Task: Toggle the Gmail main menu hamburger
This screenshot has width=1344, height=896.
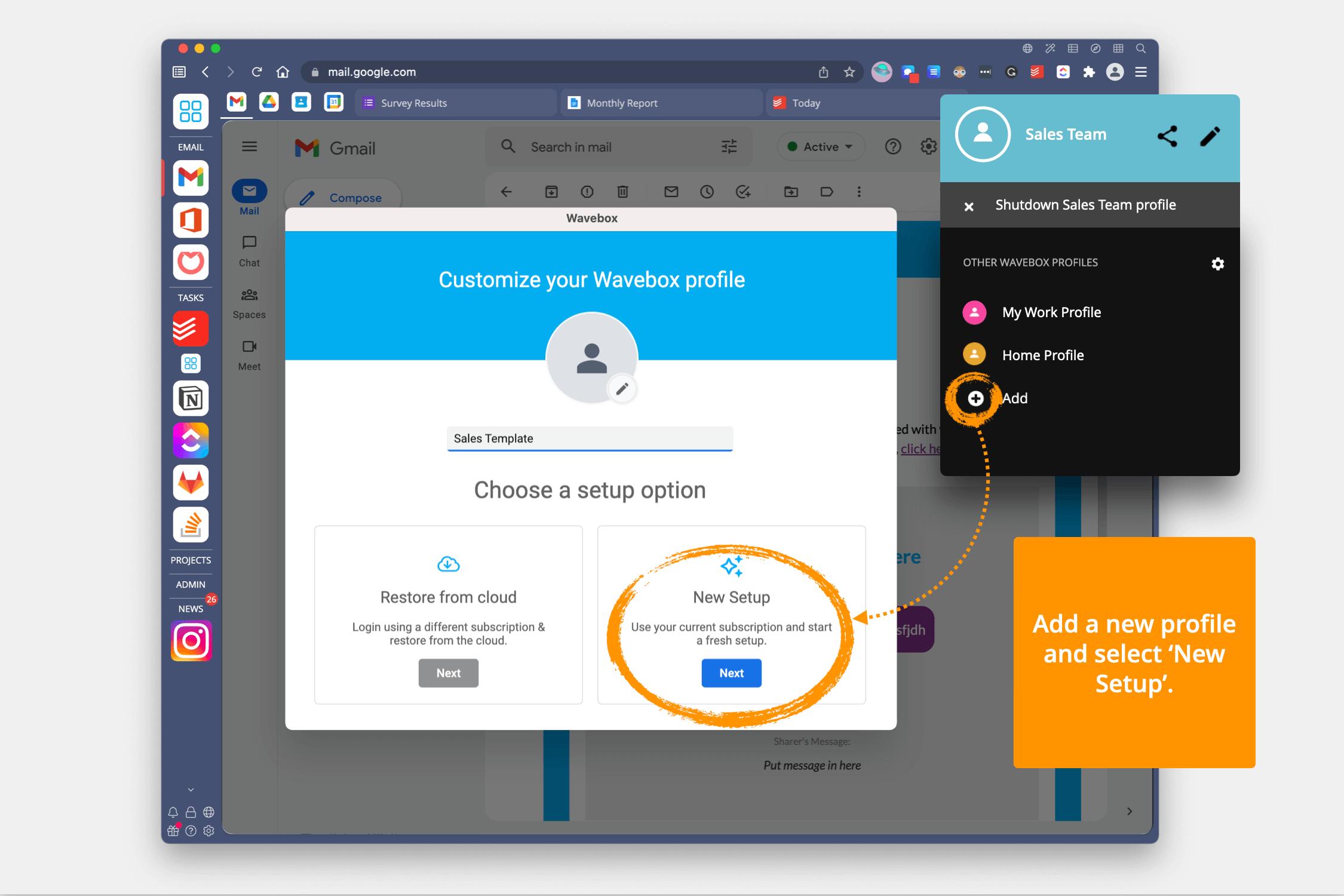Action: tap(249, 146)
